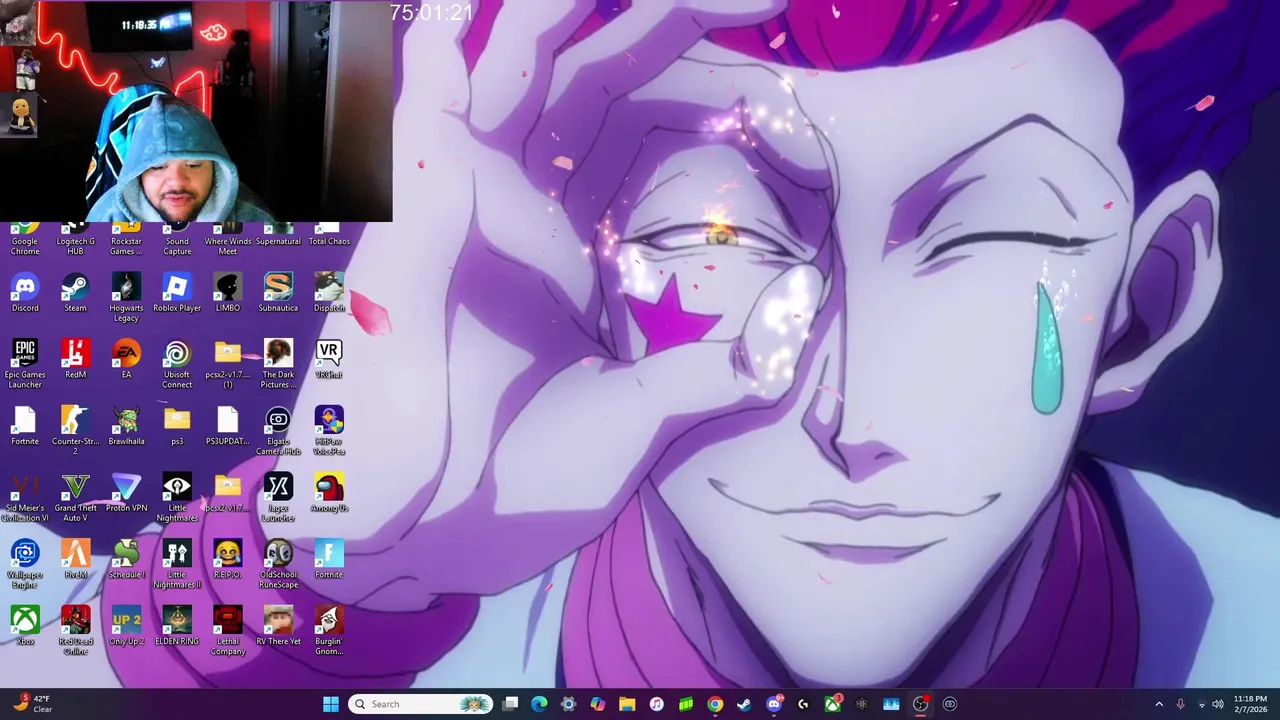The width and height of the screenshot is (1280, 720).
Task: Select the Dispatch desktop shortcut
Action: [329, 293]
